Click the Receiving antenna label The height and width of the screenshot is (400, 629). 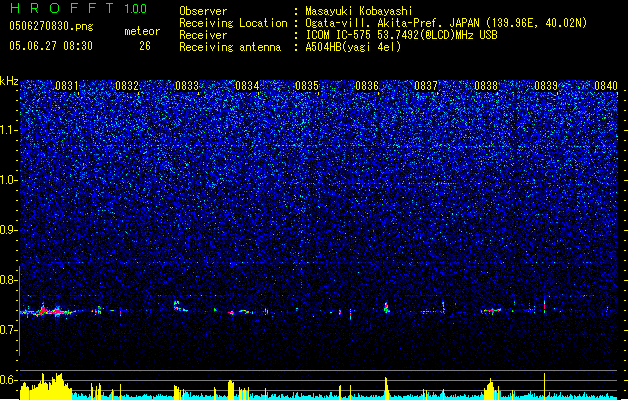pos(230,47)
